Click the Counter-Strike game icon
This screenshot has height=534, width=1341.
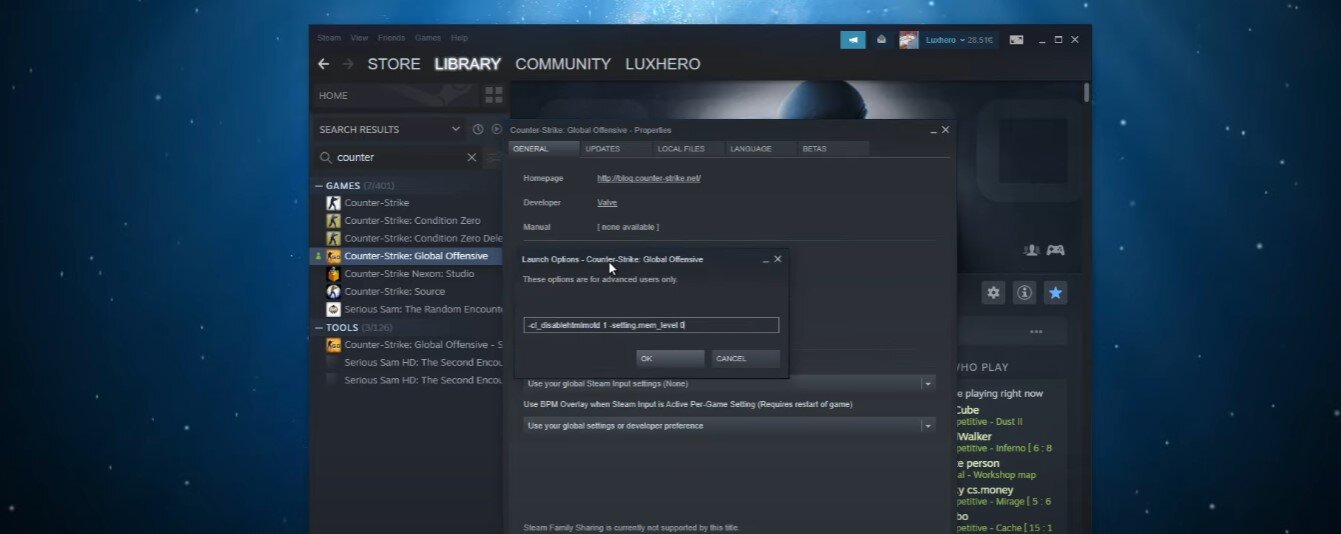tap(334, 203)
